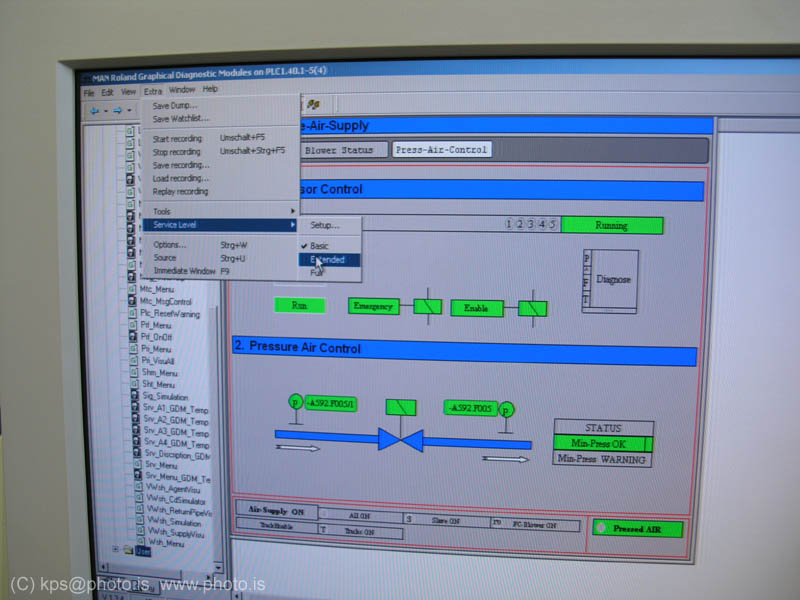Choose Save recording menu entry
800x600 pixels.
[181, 165]
